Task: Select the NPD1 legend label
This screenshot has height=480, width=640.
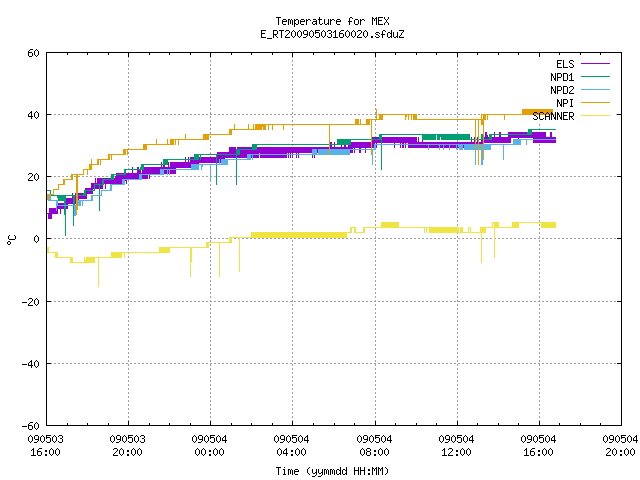Action: point(562,77)
